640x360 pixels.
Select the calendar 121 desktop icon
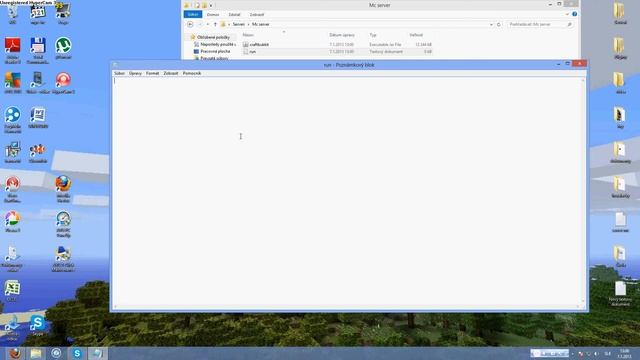tap(38, 15)
